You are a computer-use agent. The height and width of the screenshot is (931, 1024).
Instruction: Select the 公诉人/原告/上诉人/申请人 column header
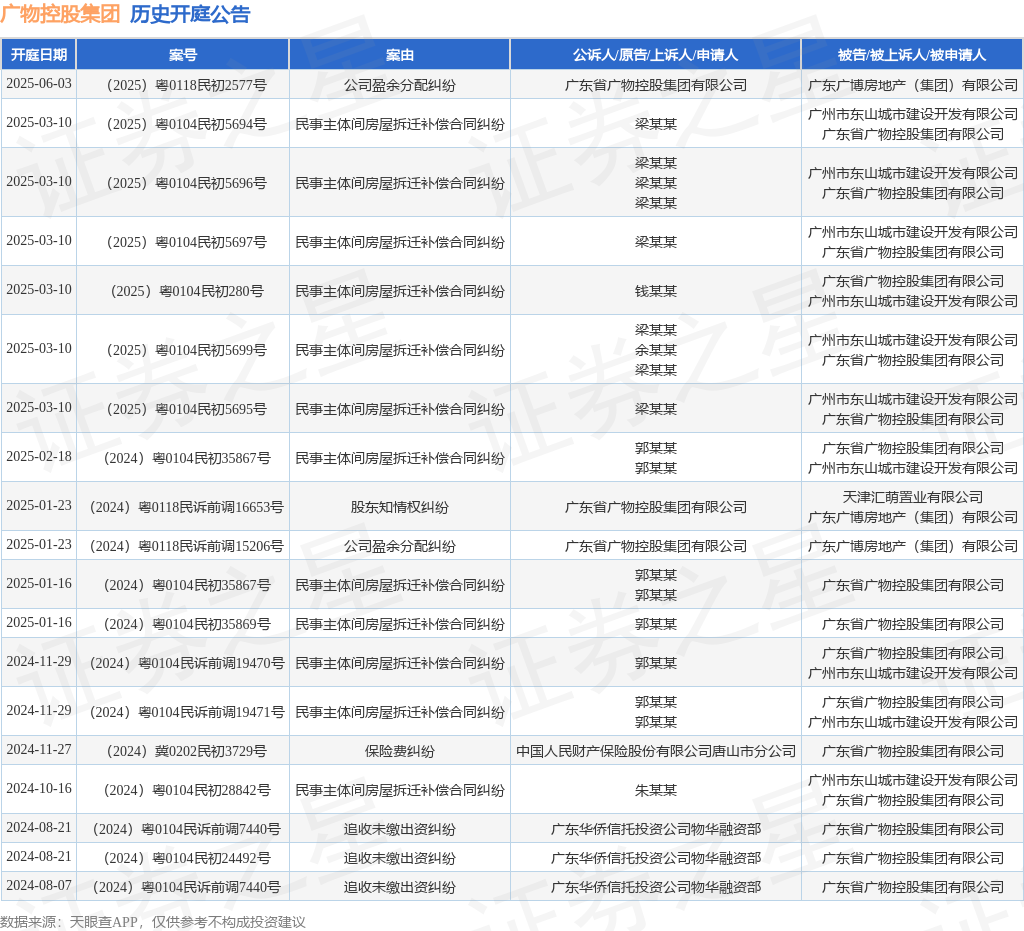656,55
